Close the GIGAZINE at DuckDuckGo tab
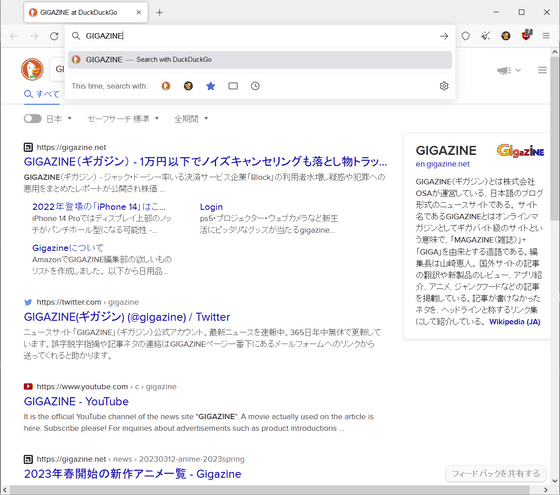 tap(139, 12)
